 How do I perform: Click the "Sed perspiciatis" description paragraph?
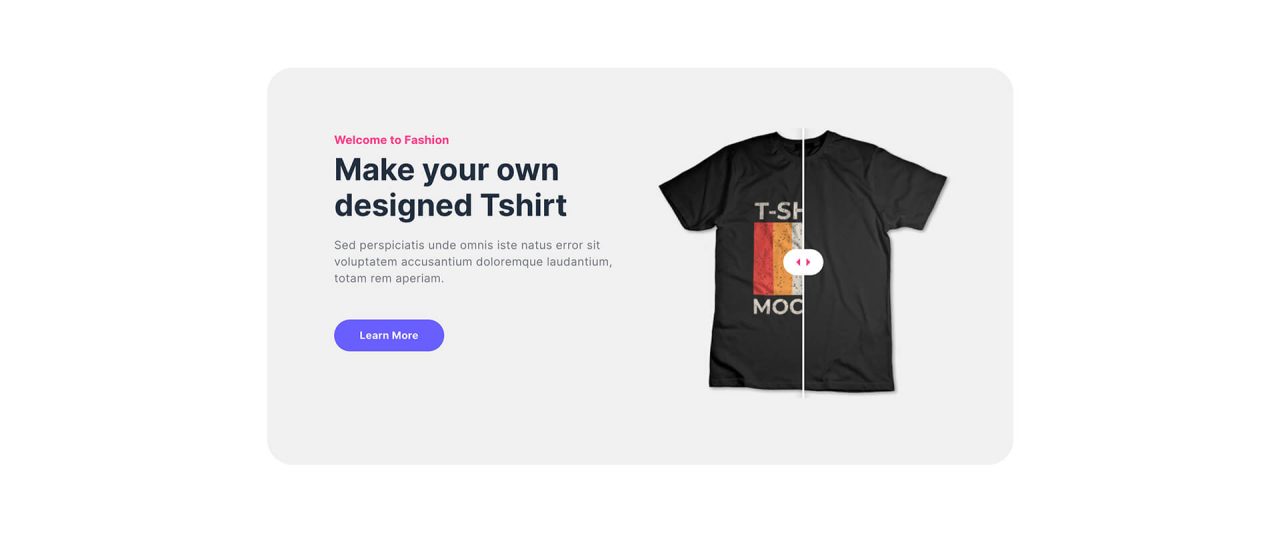pyautogui.click(x=472, y=261)
